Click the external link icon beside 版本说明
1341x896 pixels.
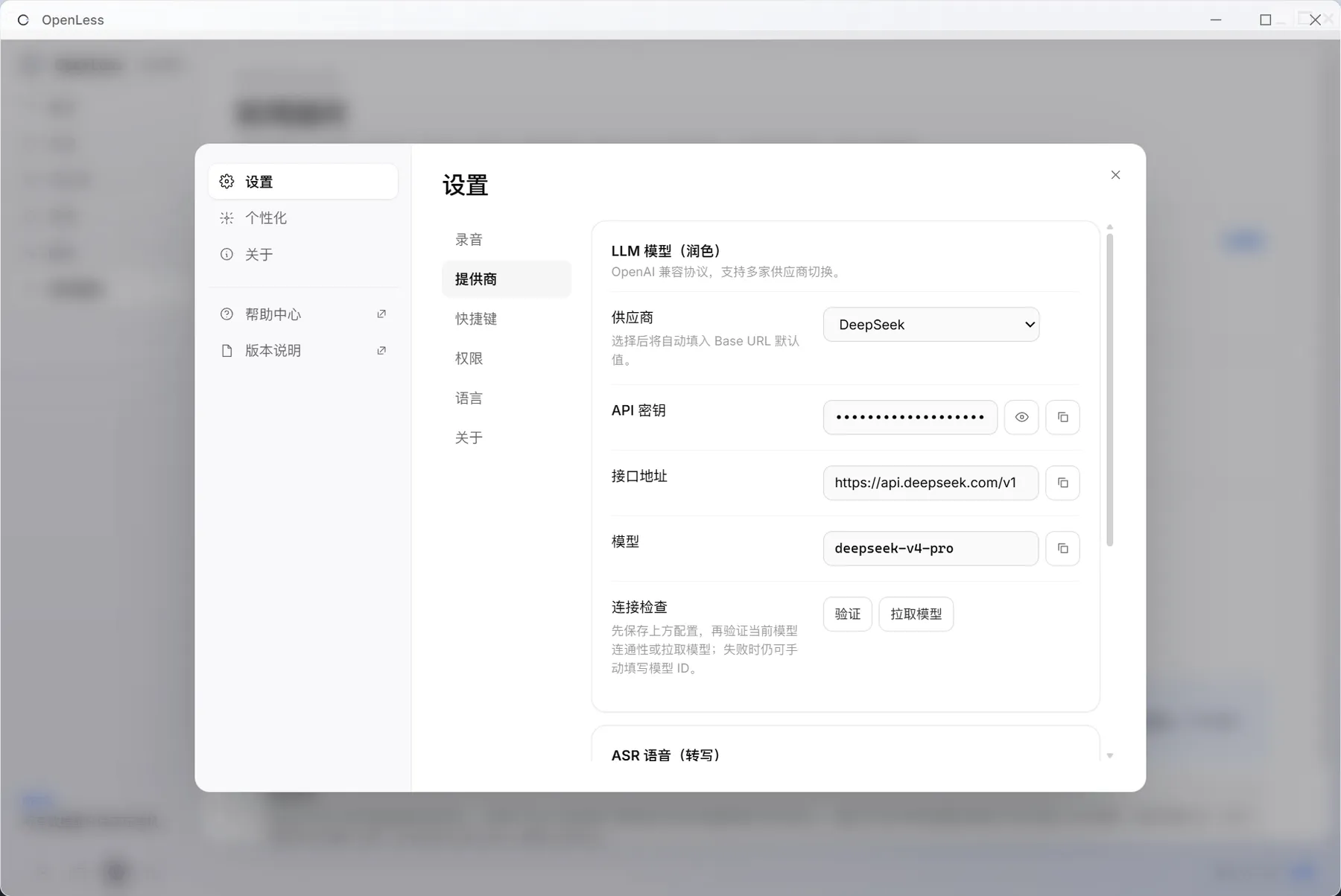[x=381, y=351]
